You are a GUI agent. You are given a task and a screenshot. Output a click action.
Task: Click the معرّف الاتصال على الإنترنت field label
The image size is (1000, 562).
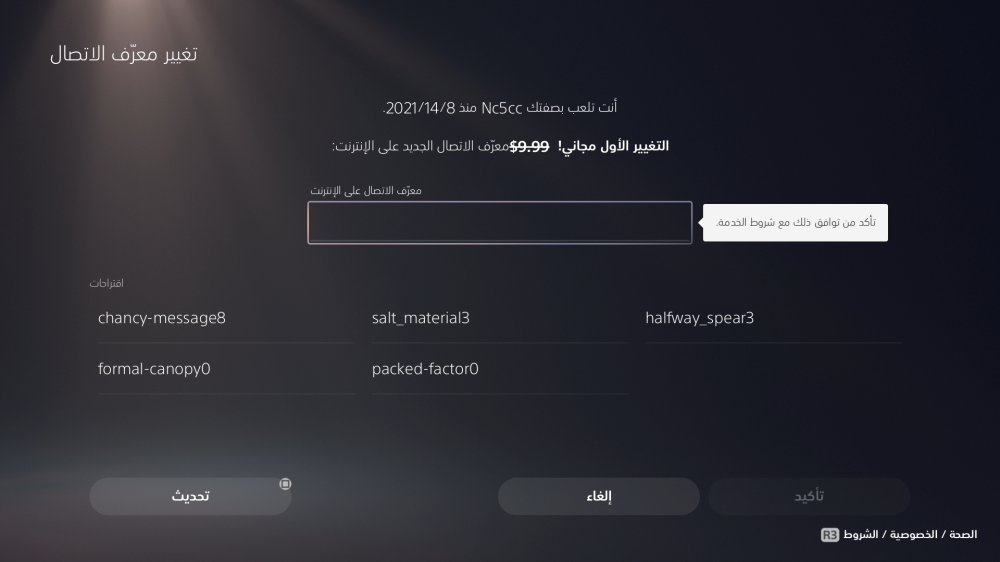point(365,190)
